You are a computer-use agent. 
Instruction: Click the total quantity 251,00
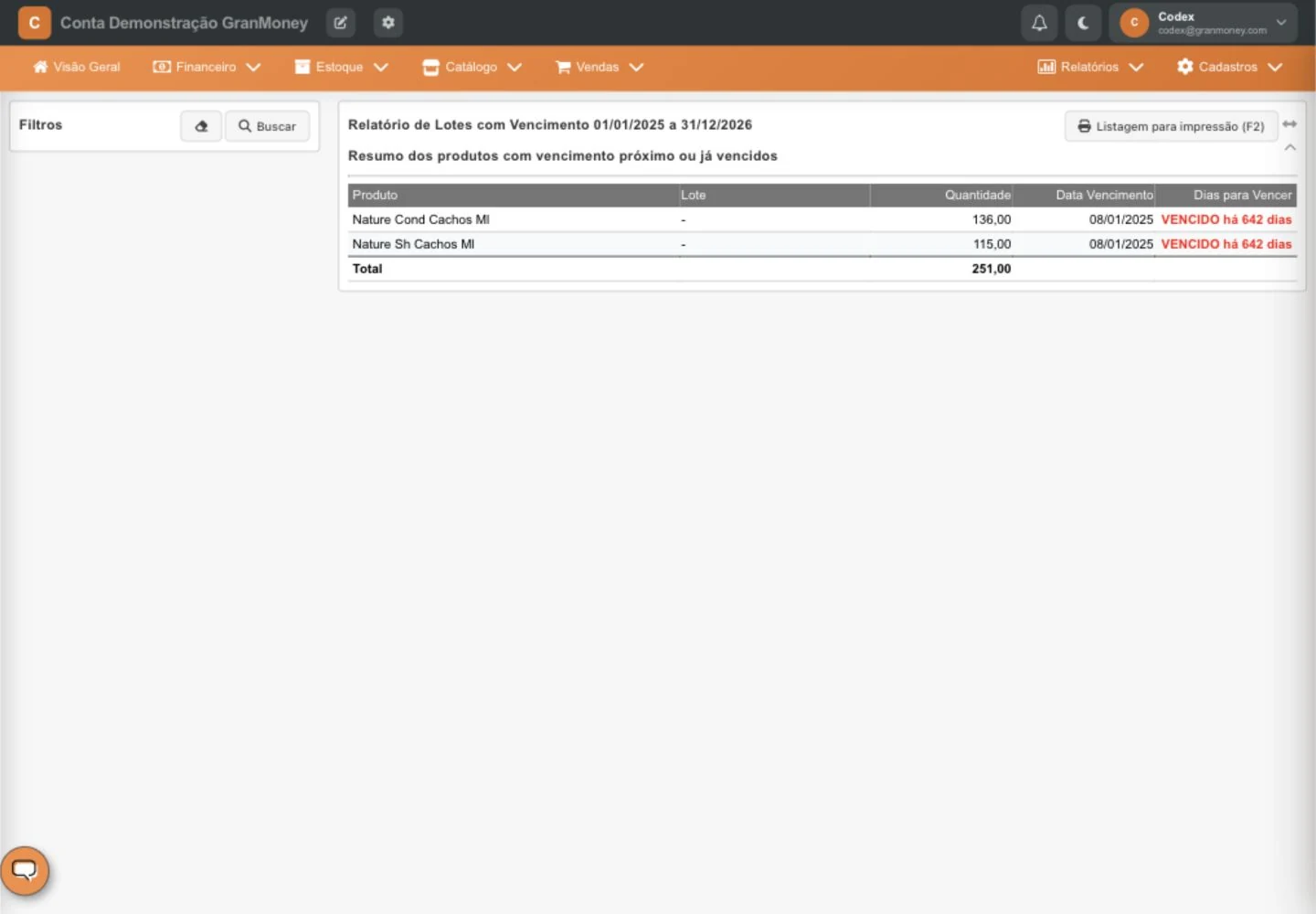992,269
